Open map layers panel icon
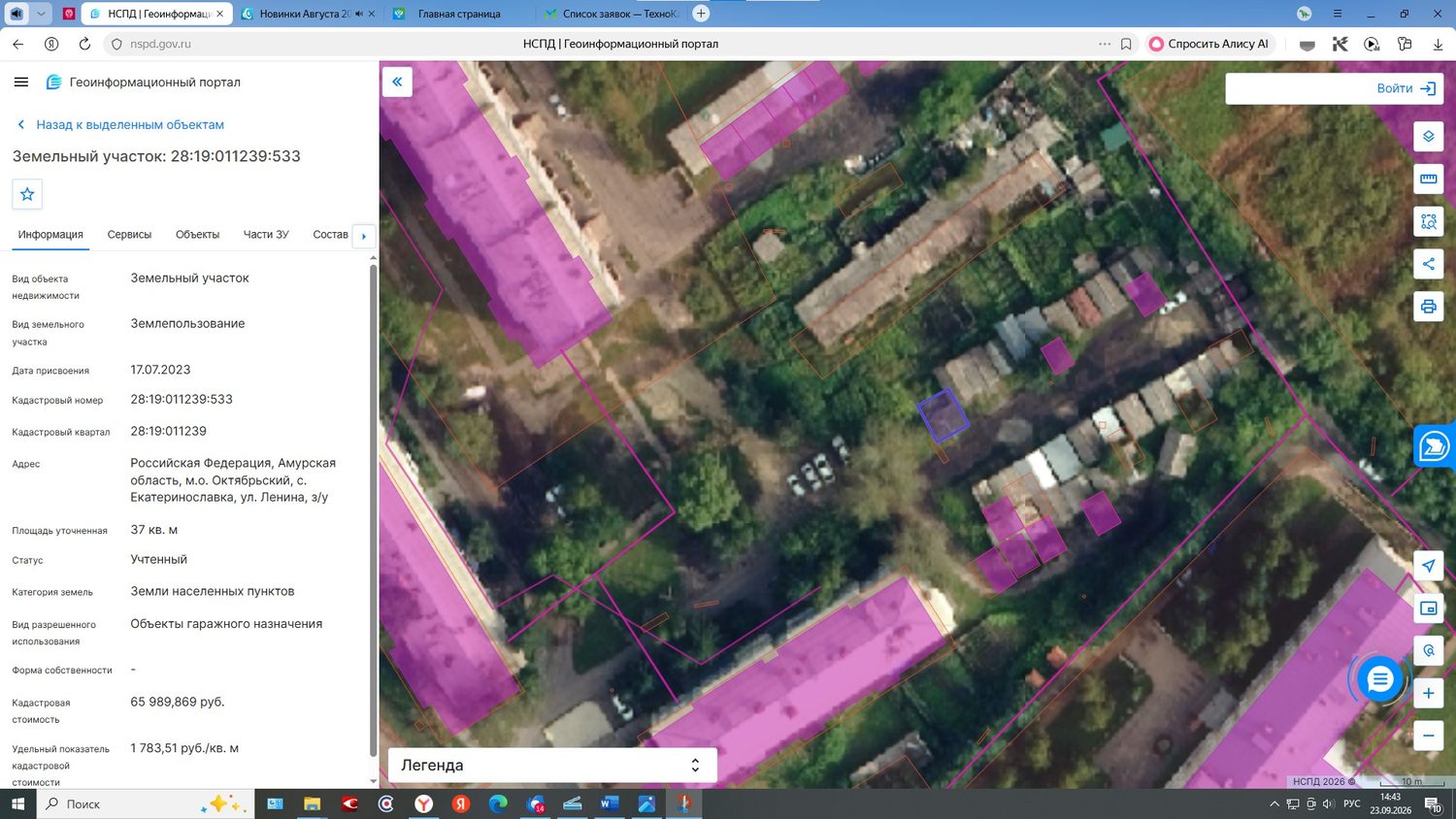Screen dimensions: 1456x819 click(1429, 136)
